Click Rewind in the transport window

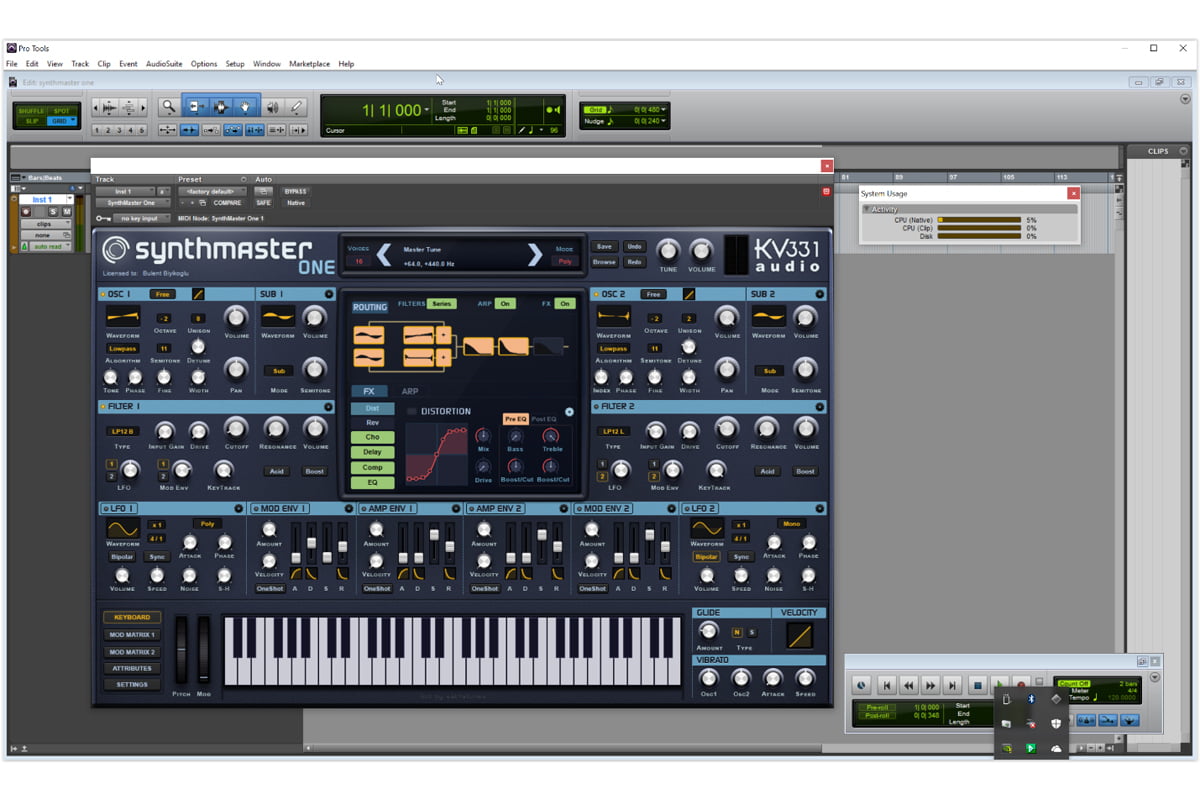(x=908, y=685)
